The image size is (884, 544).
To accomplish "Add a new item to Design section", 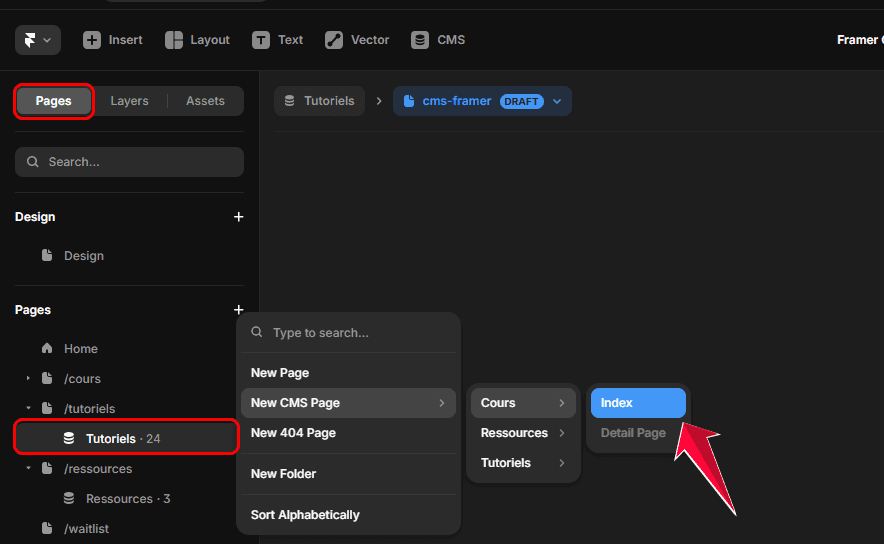I will tap(238, 217).
